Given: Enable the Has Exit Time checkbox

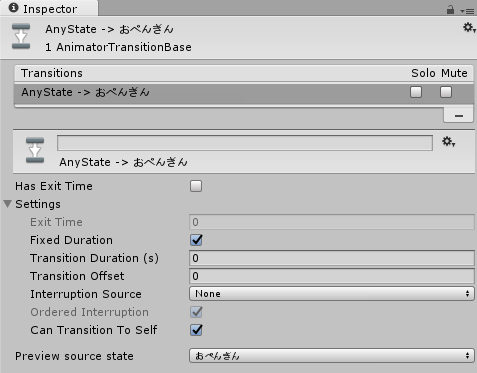Looking at the screenshot, I should pyautogui.click(x=196, y=186).
